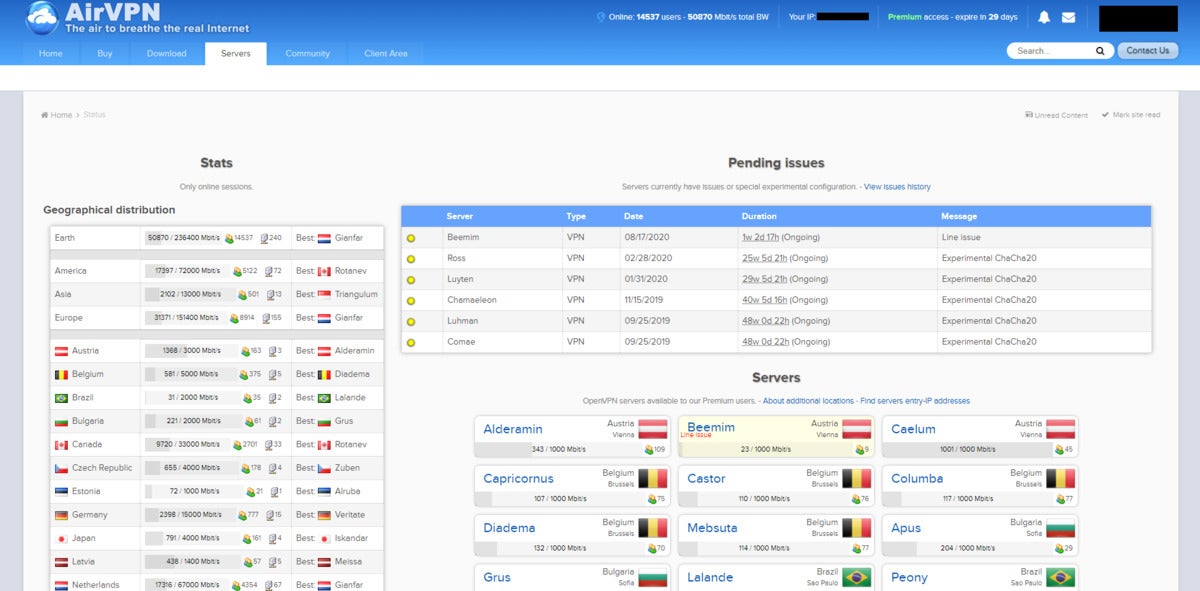Click the yellow status dot for Comae
This screenshot has height=591, width=1200.
(411, 343)
